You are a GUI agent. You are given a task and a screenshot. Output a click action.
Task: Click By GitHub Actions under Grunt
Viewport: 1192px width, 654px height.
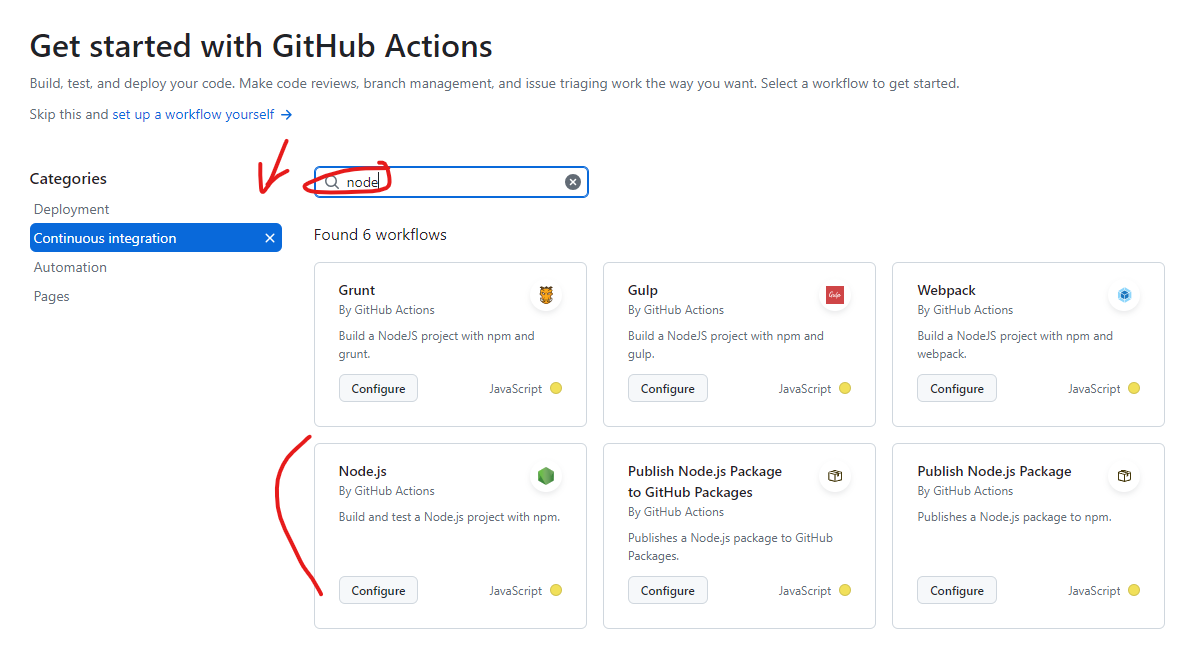(x=387, y=310)
